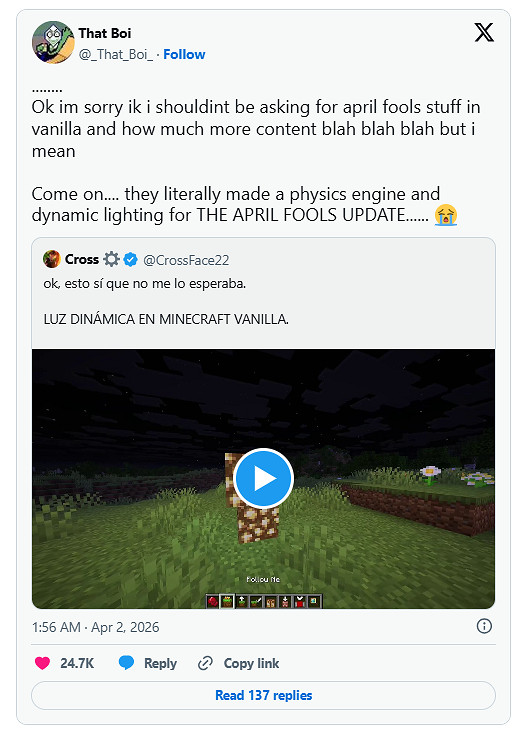The width and height of the screenshot is (523, 738).
Task: Open Read 137 replies button
Action: point(263,695)
